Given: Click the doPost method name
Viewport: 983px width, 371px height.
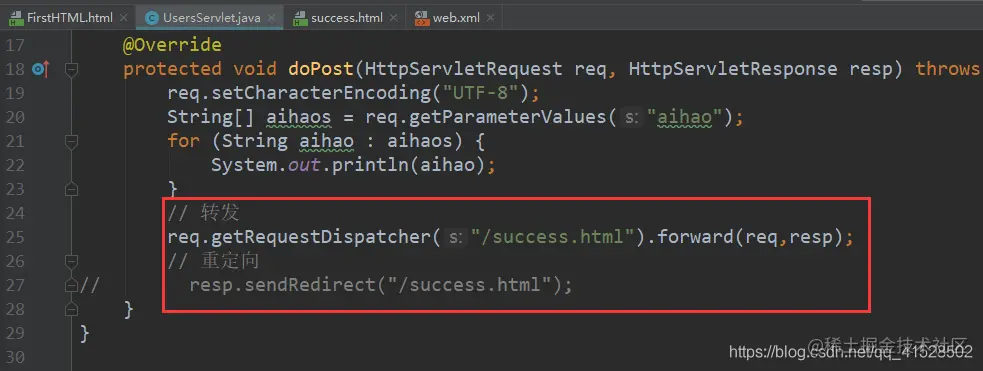Looking at the screenshot, I should click(321, 69).
